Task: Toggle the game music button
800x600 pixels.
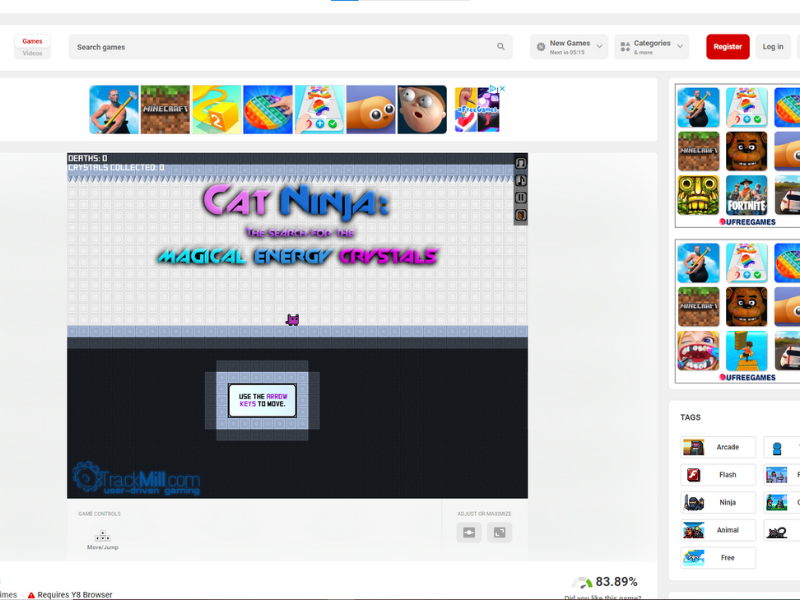Action: [x=520, y=163]
